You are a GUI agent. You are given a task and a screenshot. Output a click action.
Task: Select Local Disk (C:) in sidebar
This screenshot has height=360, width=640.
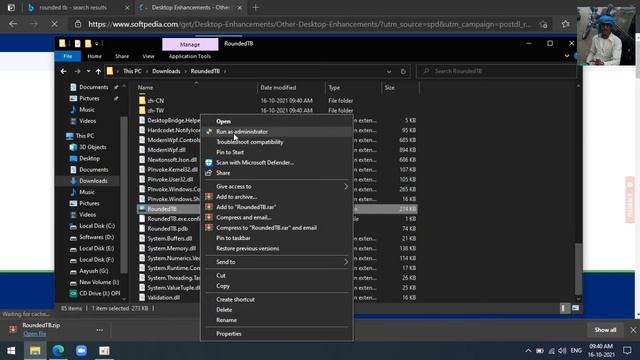[97, 226]
